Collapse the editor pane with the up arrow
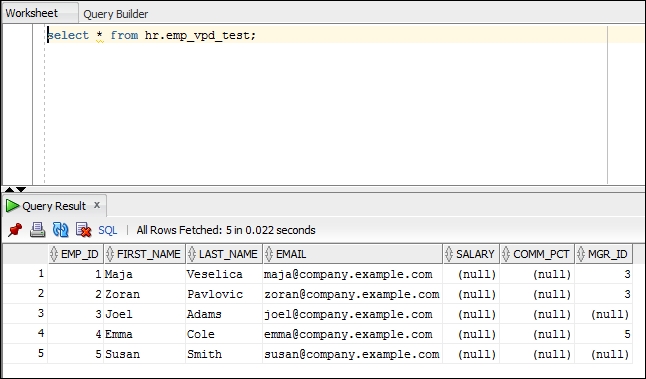This screenshot has height=379, width=646. click(x=9, y=190)
